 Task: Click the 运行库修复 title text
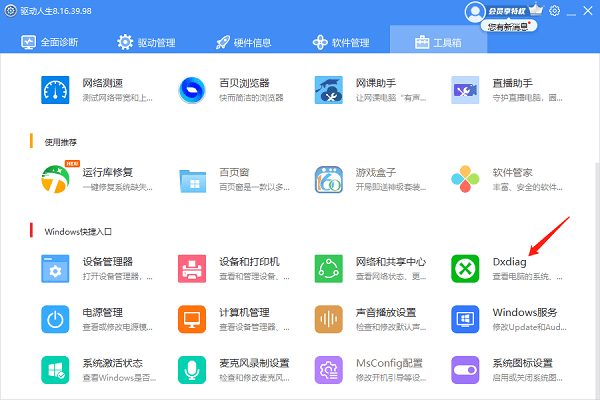coord(108,172)
